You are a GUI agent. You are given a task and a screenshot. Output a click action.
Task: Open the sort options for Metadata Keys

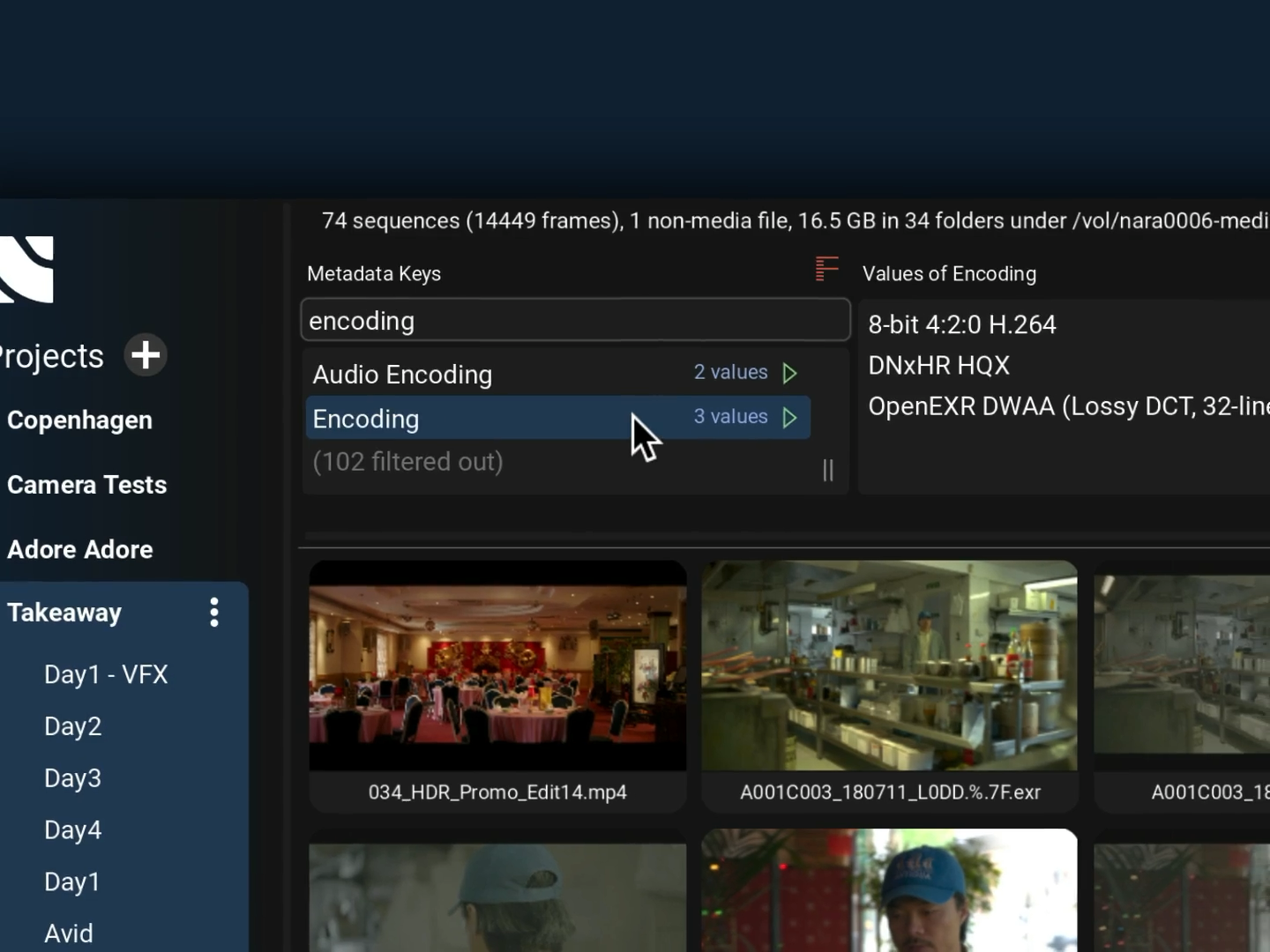pos(826,269)
